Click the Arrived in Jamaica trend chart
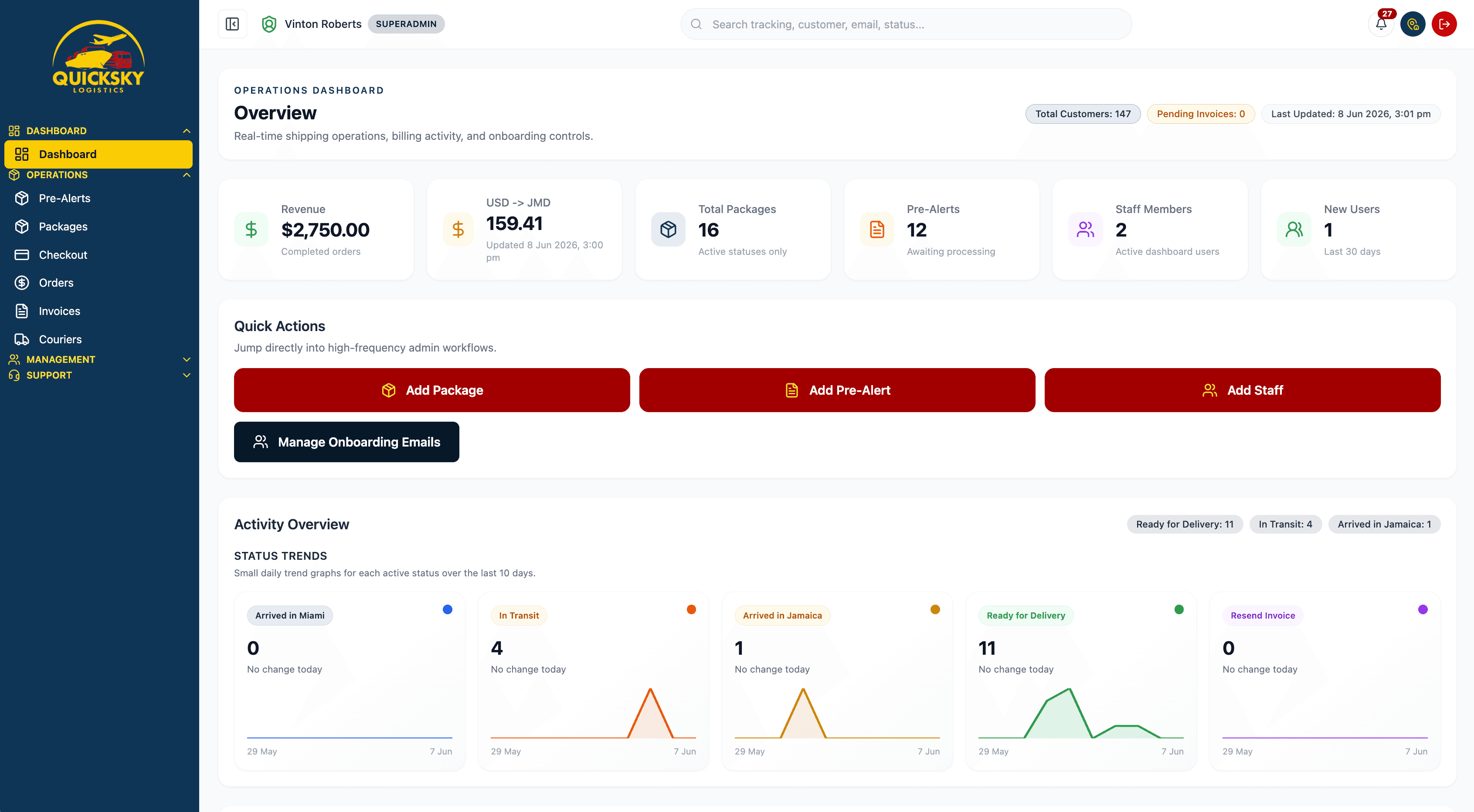Viewport: 1474px width, 812px height. (837, 713)
